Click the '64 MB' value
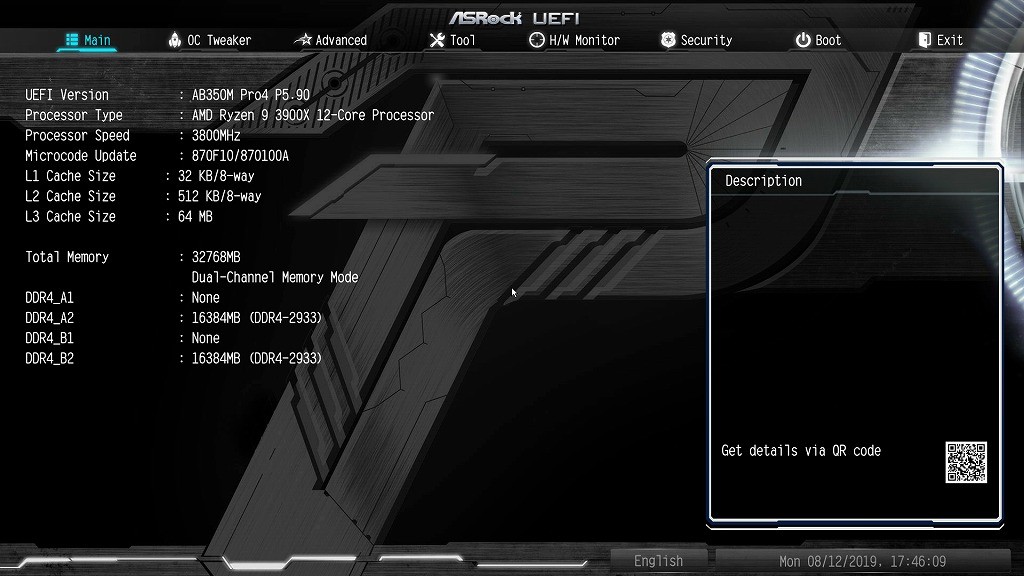Viewport: 1024px width, 576px height. click(195, 216)
